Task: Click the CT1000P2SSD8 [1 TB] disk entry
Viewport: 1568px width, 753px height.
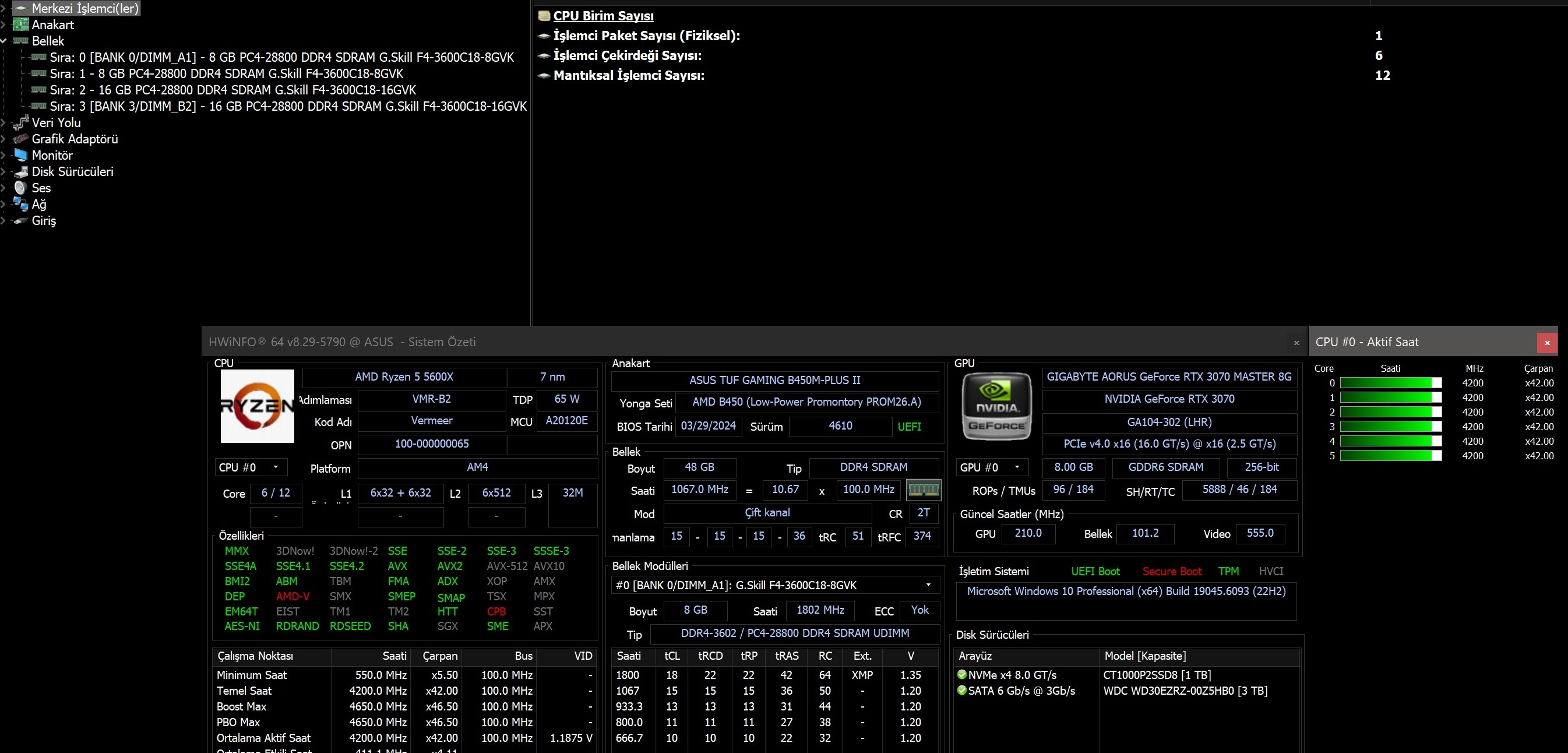Action: click(x=1157, y=675)
